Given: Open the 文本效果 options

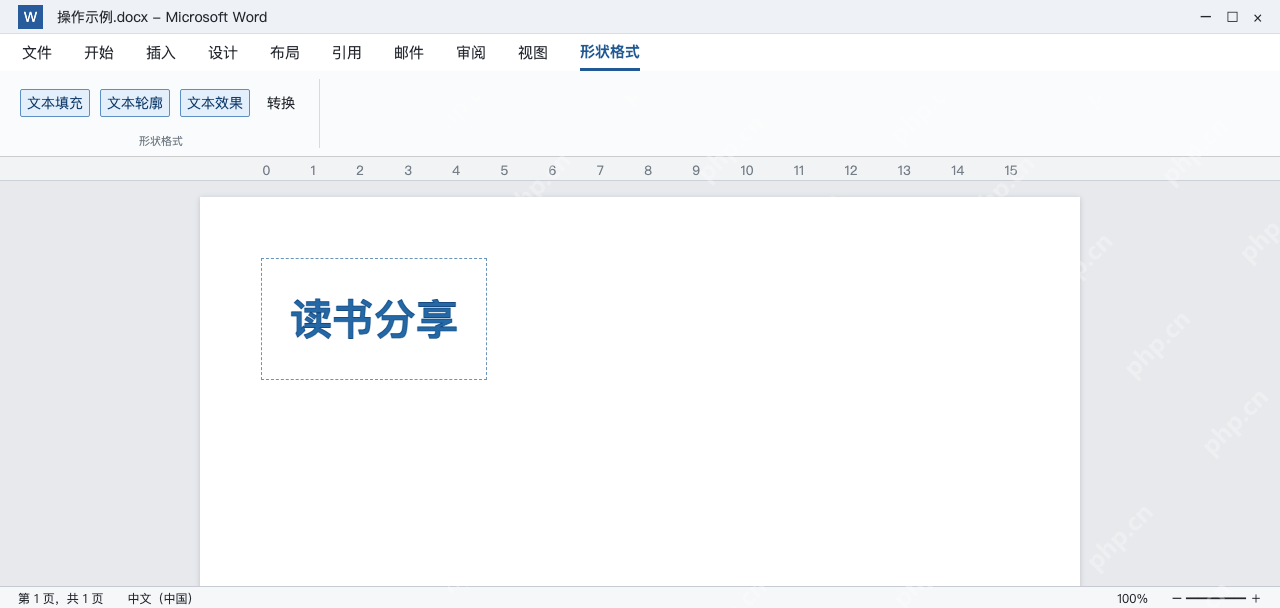Looking at the screenshot, I should (215, 103).
